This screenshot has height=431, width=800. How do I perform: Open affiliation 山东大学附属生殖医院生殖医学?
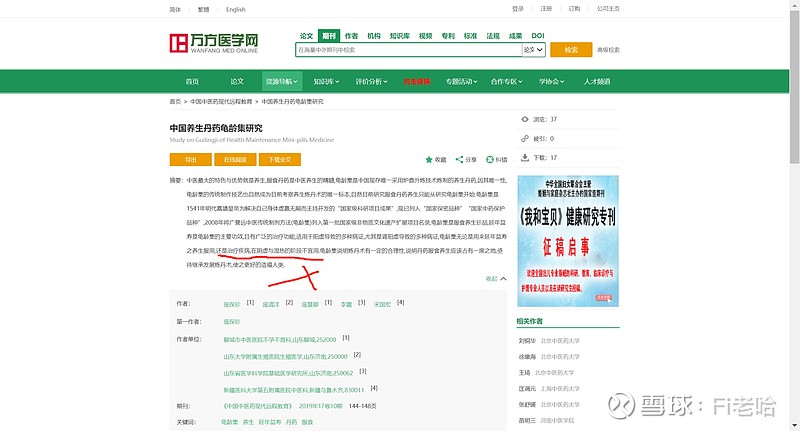click(x=285, y=357)
